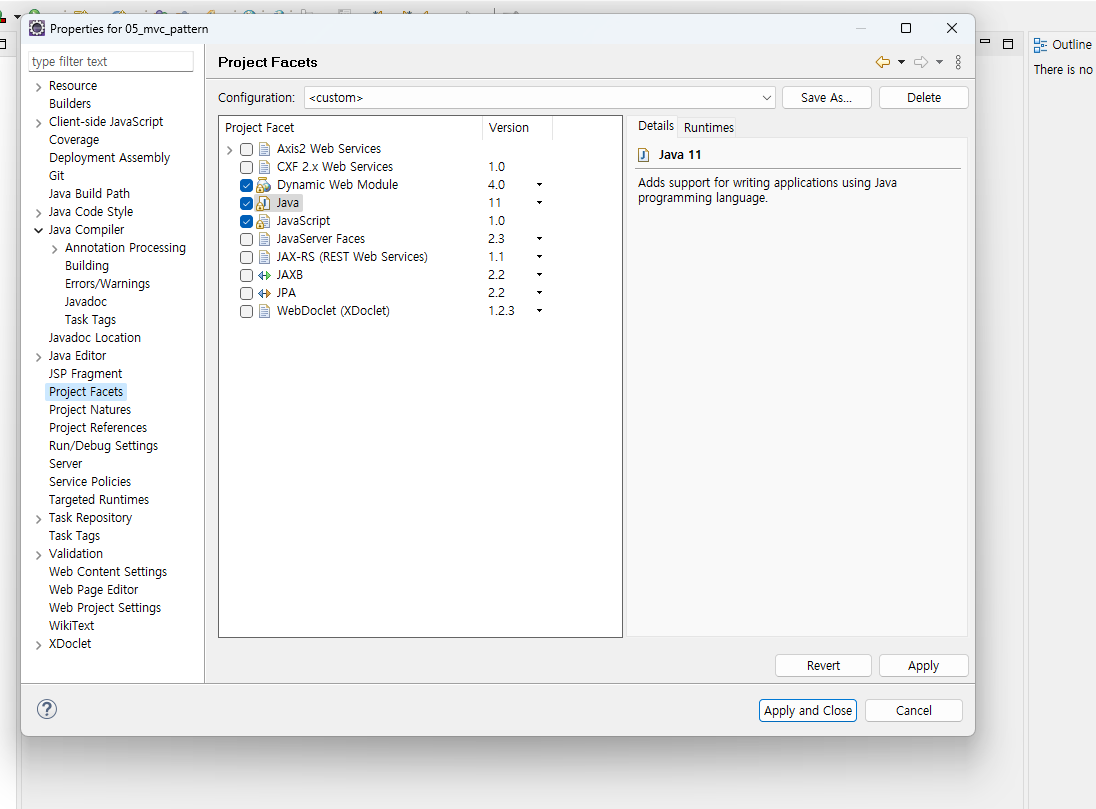The height and width of the screenshot is (809, 1096).
Task: Click the type filter text field
Action: point(111,62)
